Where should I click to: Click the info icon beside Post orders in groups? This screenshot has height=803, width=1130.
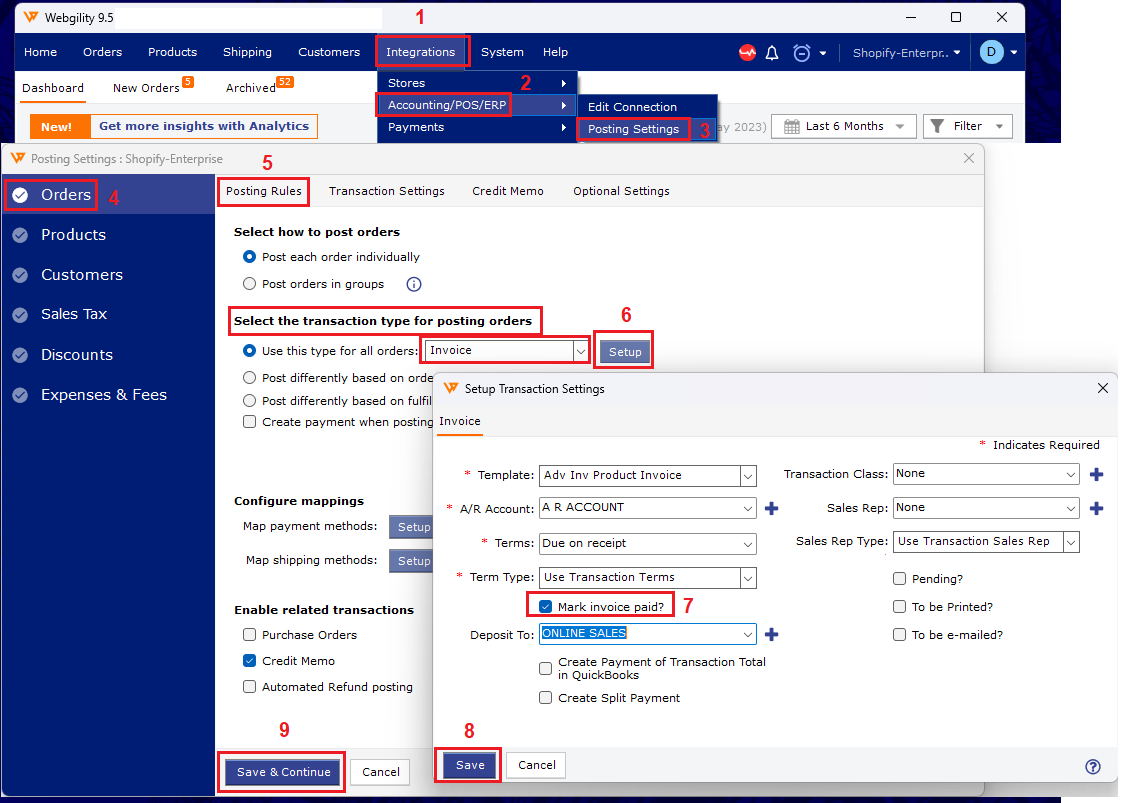point(414,284)
